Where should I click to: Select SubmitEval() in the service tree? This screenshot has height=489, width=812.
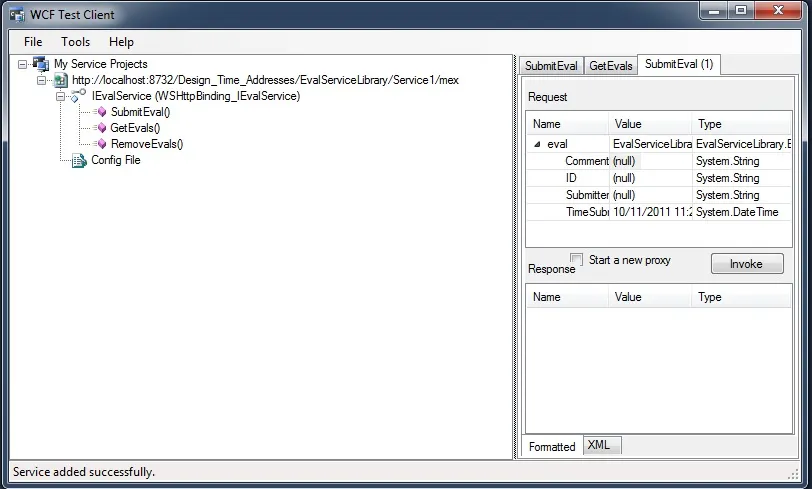(x=140, y=112)
